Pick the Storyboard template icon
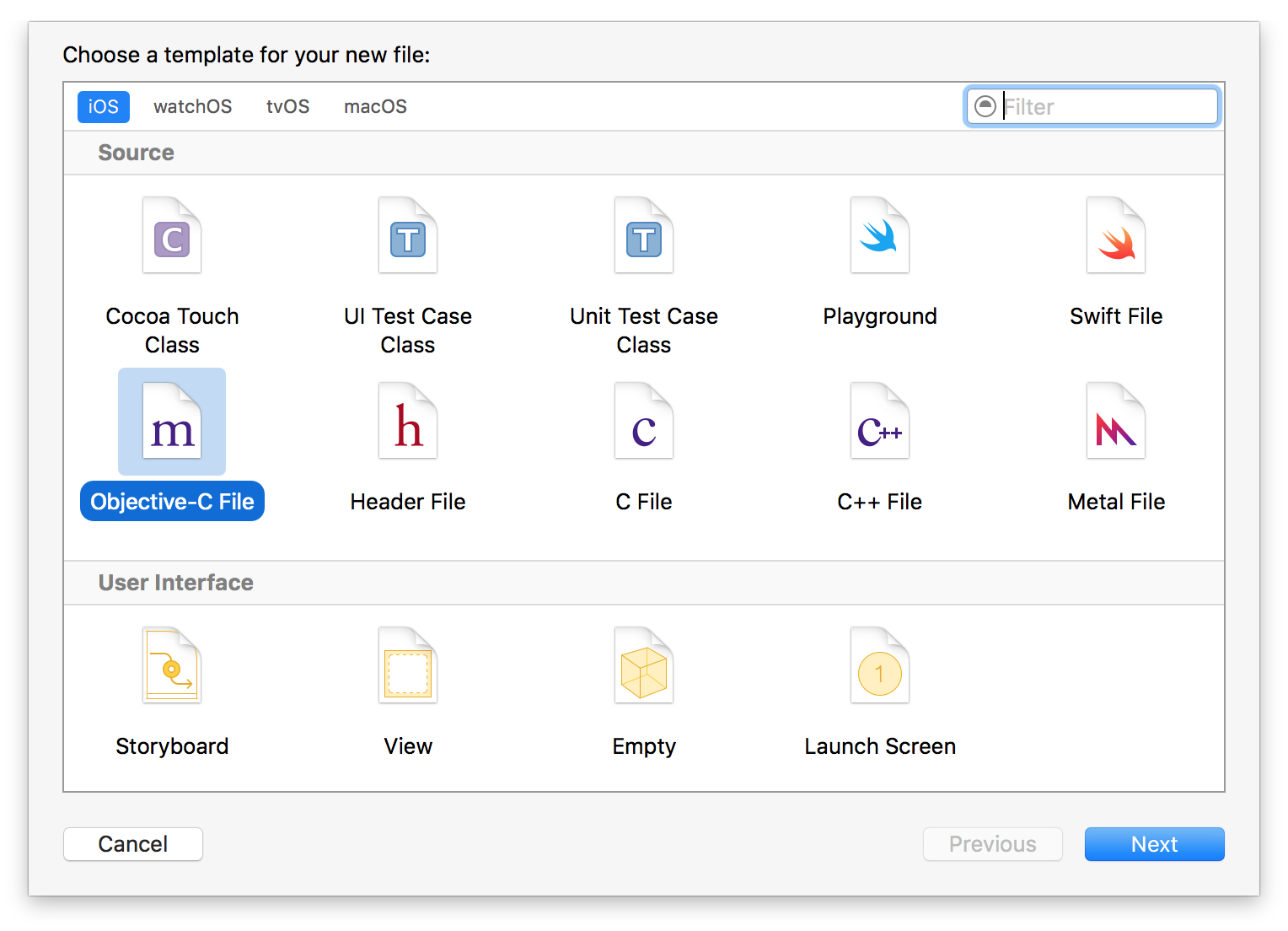The image size is (1288, 931). [172, 665]
